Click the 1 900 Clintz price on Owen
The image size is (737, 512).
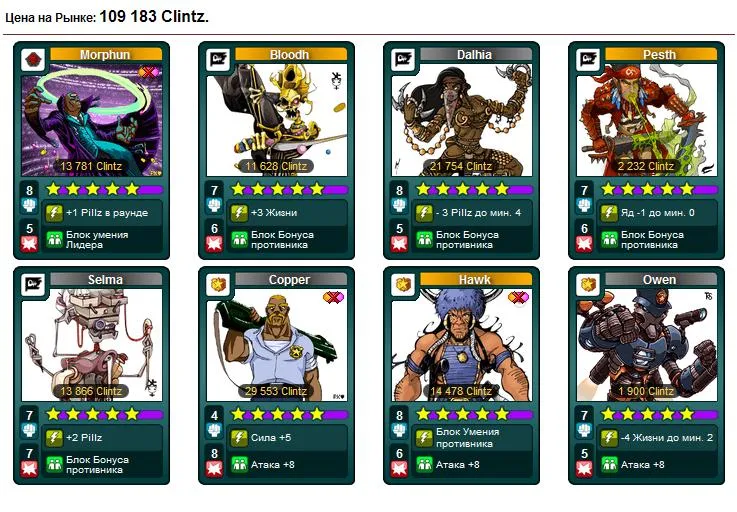[x=646, y=391]
